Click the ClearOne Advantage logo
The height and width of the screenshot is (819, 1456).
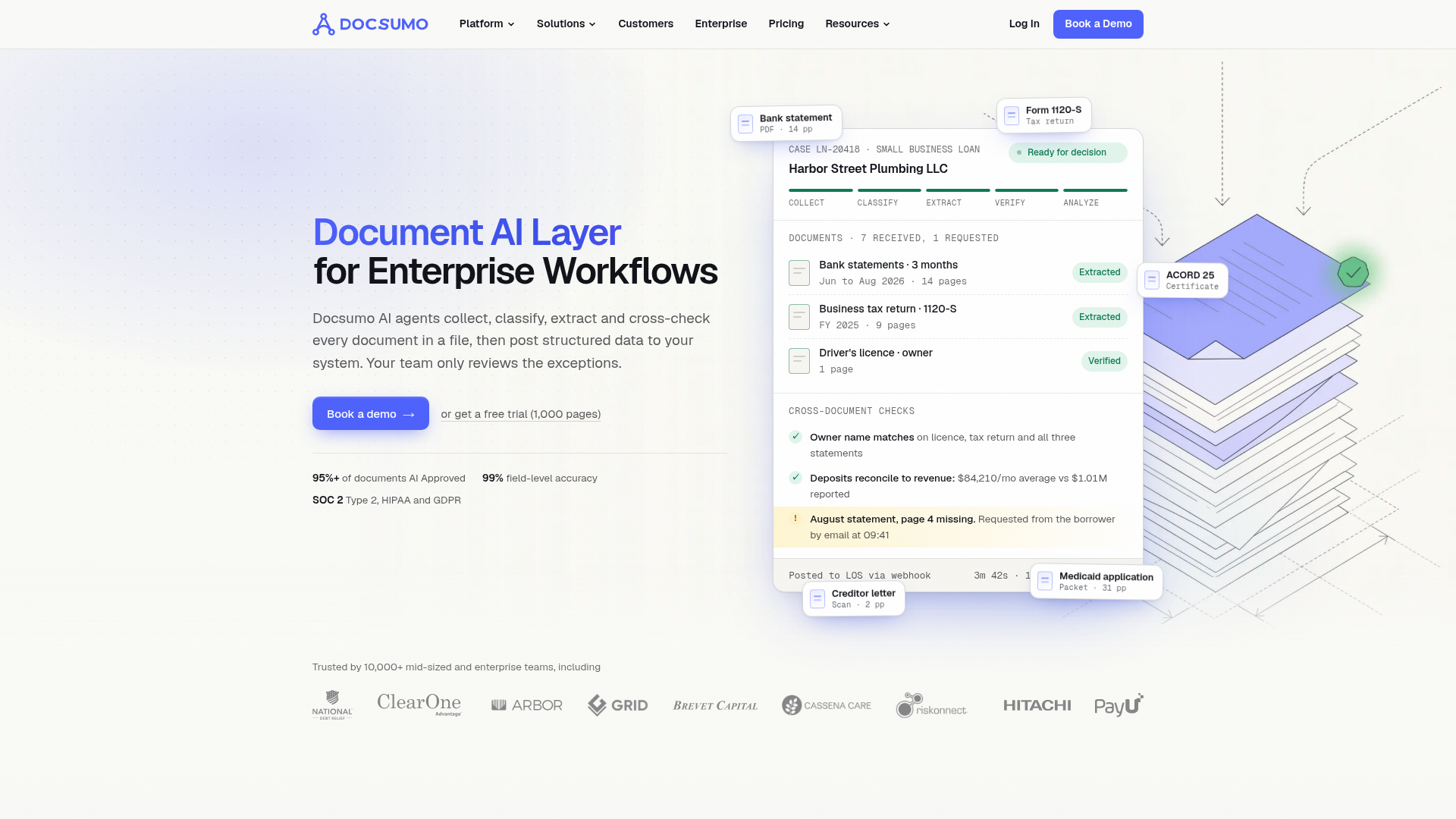pyautogui.click(x=419, y=704)
